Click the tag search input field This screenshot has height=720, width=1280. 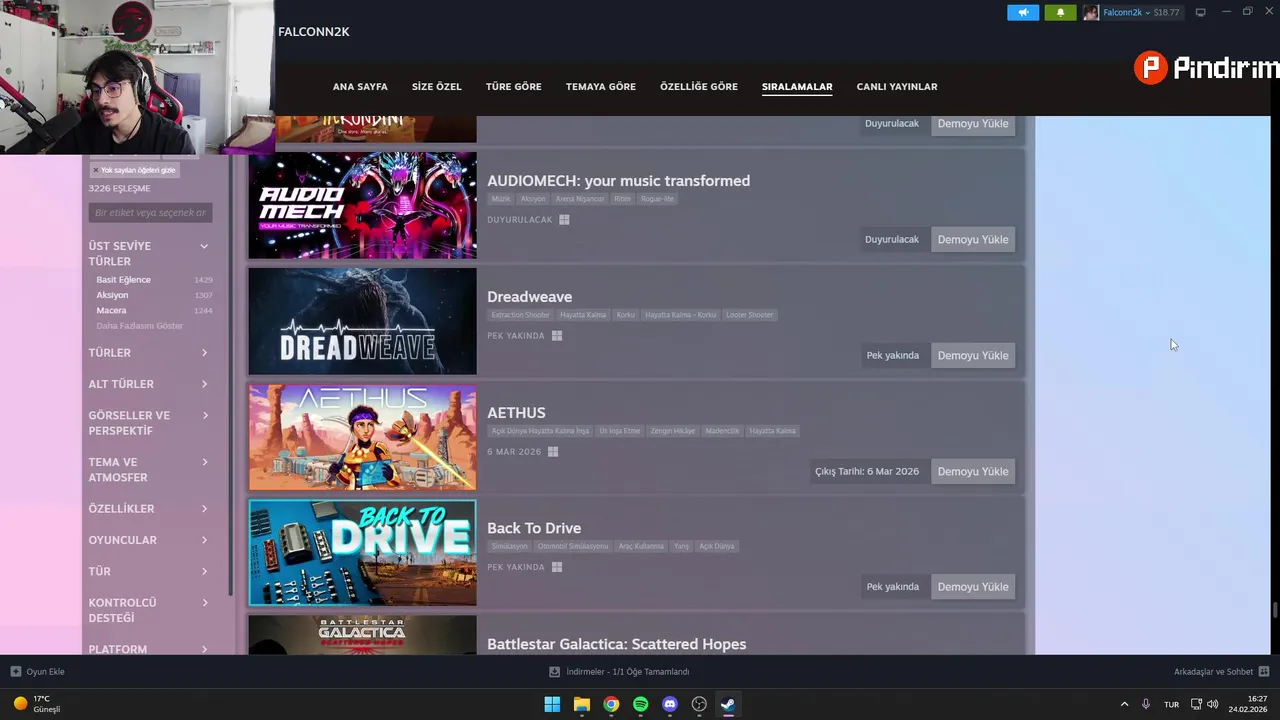(150, 213)
